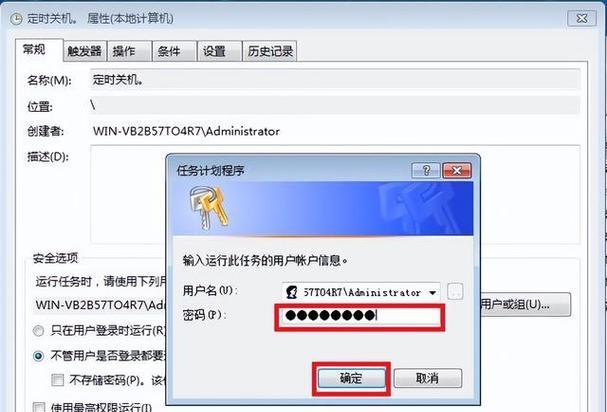The height and width of the screenshot is (412, 607).
Task: Open the 设置 tab
Action: click(x=219, y=51)
